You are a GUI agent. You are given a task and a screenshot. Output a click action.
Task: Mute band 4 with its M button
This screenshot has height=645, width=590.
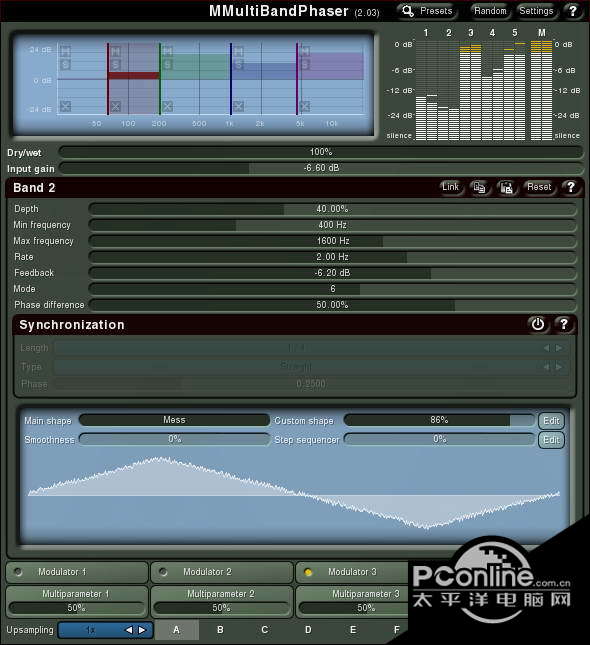pos(238,51)
